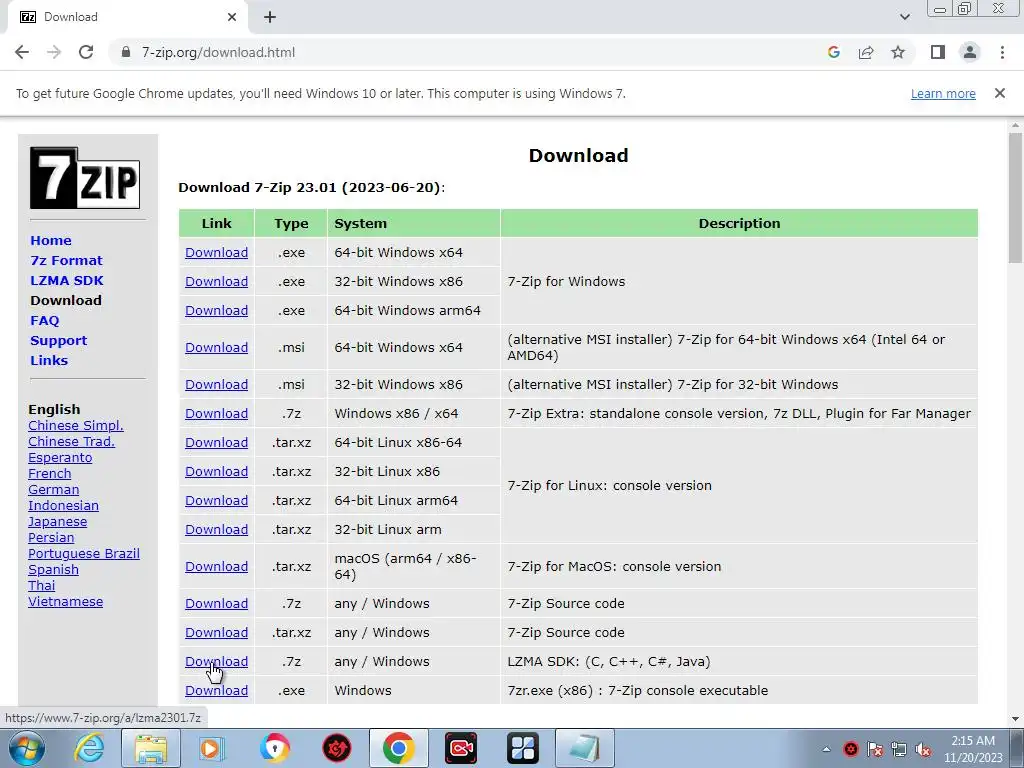Toggle the Chrome side panel icon
This screenshot has height=768, width=1024.
938,52
